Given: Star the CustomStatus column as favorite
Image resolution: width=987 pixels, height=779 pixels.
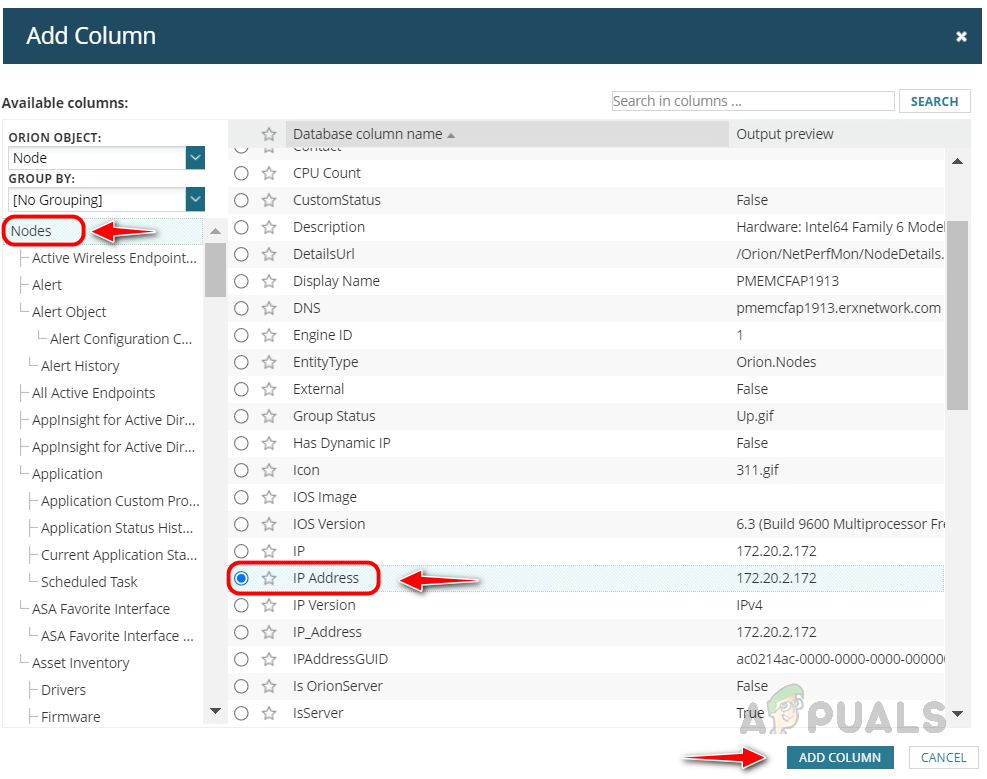Looking at the screenshot, I should 269,200.
